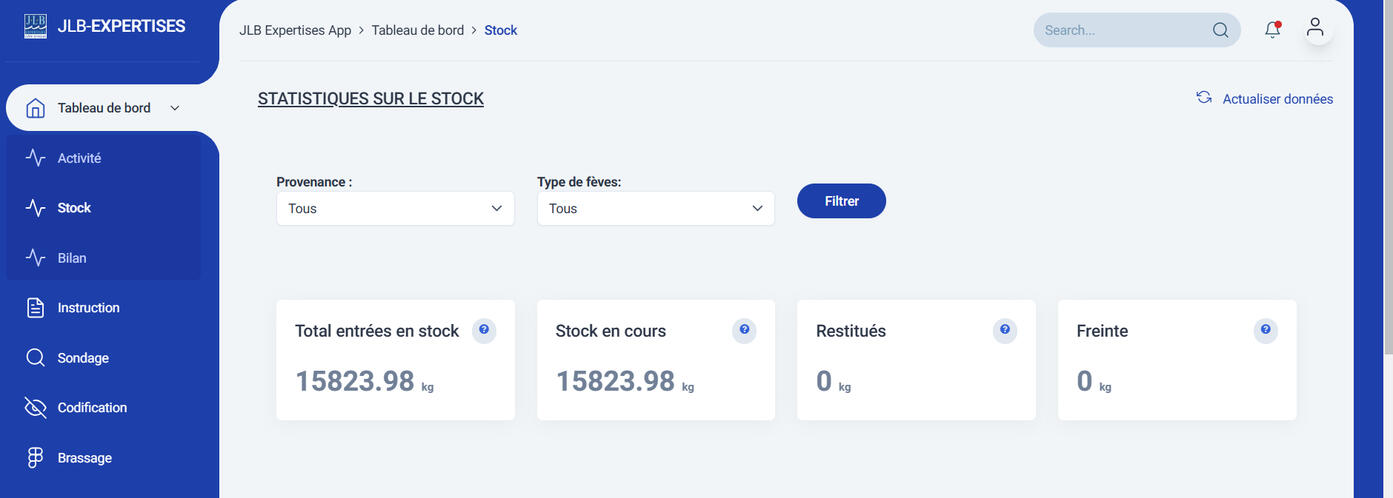Open the Provenance dropdown
Image resolution: width=1393 pixels, height=498 pixels.
pos(395,209)
